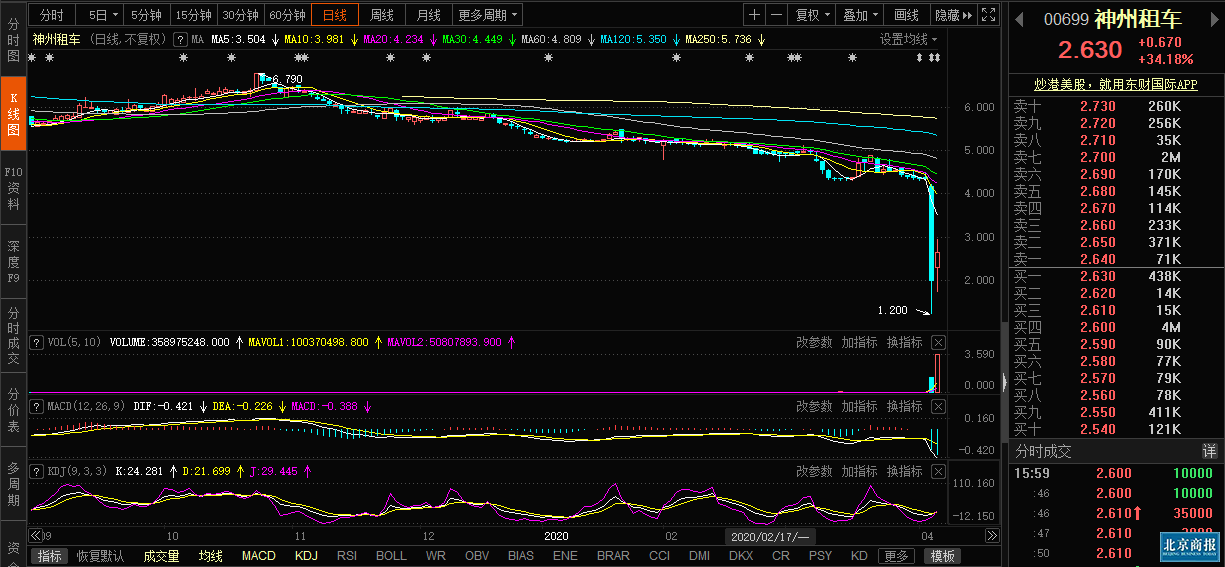Screen dimensions: 1225x567
Task: Click 改参数 in the VOL panel
Action: (814, 342)
